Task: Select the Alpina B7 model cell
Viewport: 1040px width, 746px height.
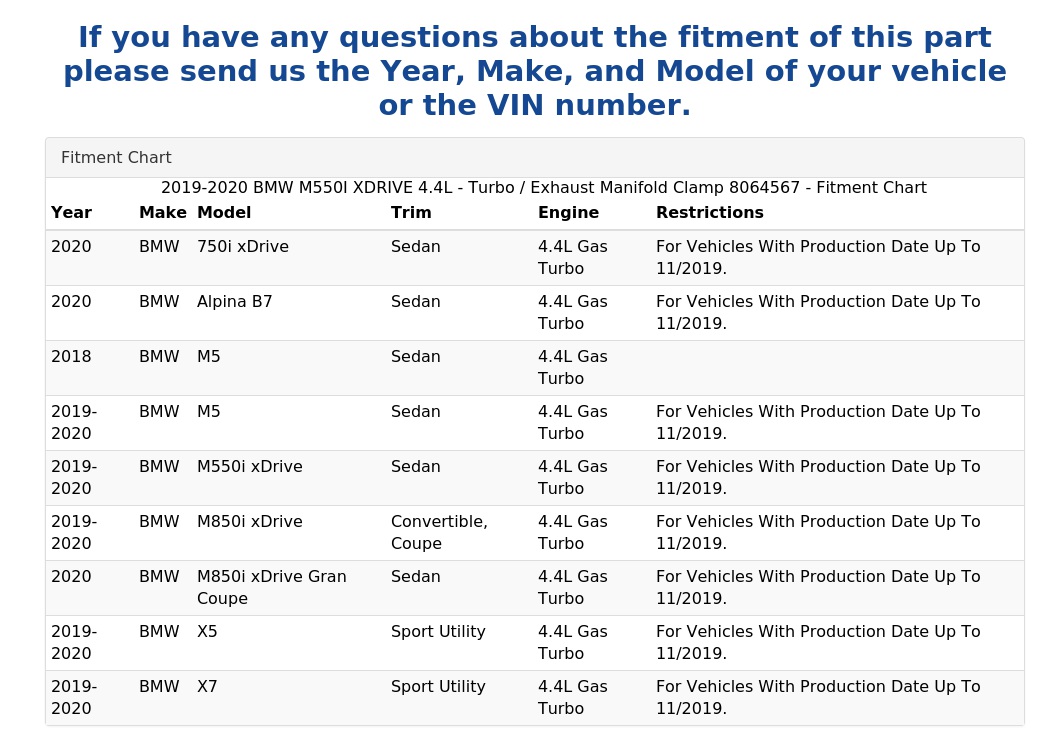Action: [235, 302]
